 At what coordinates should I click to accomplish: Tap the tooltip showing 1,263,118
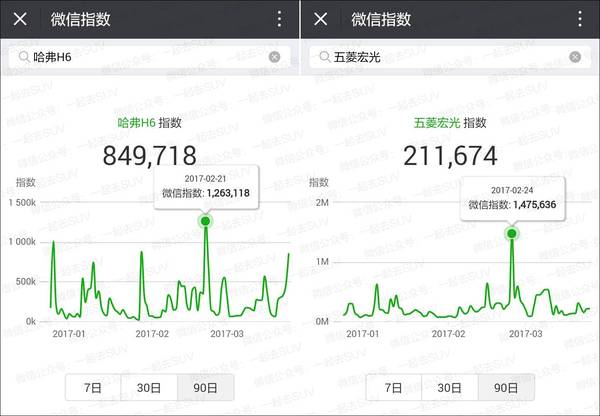[x=206, y=187]
